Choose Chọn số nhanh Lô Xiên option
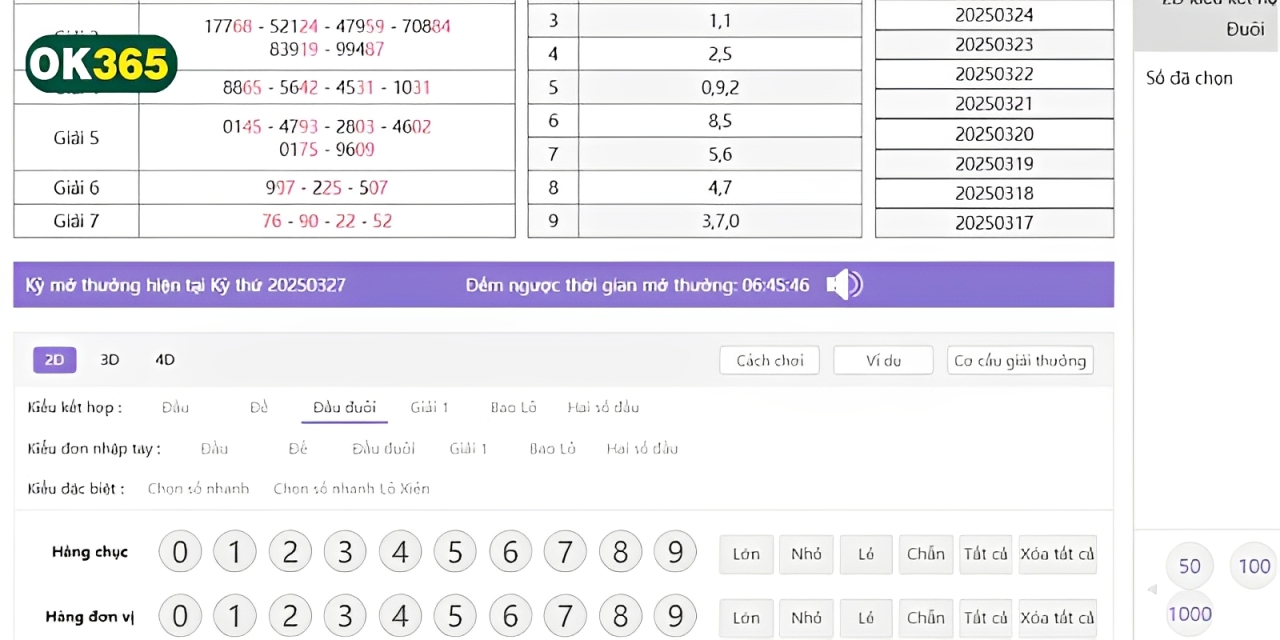The height and width of the screenshot is (640, 1280). 351,489
